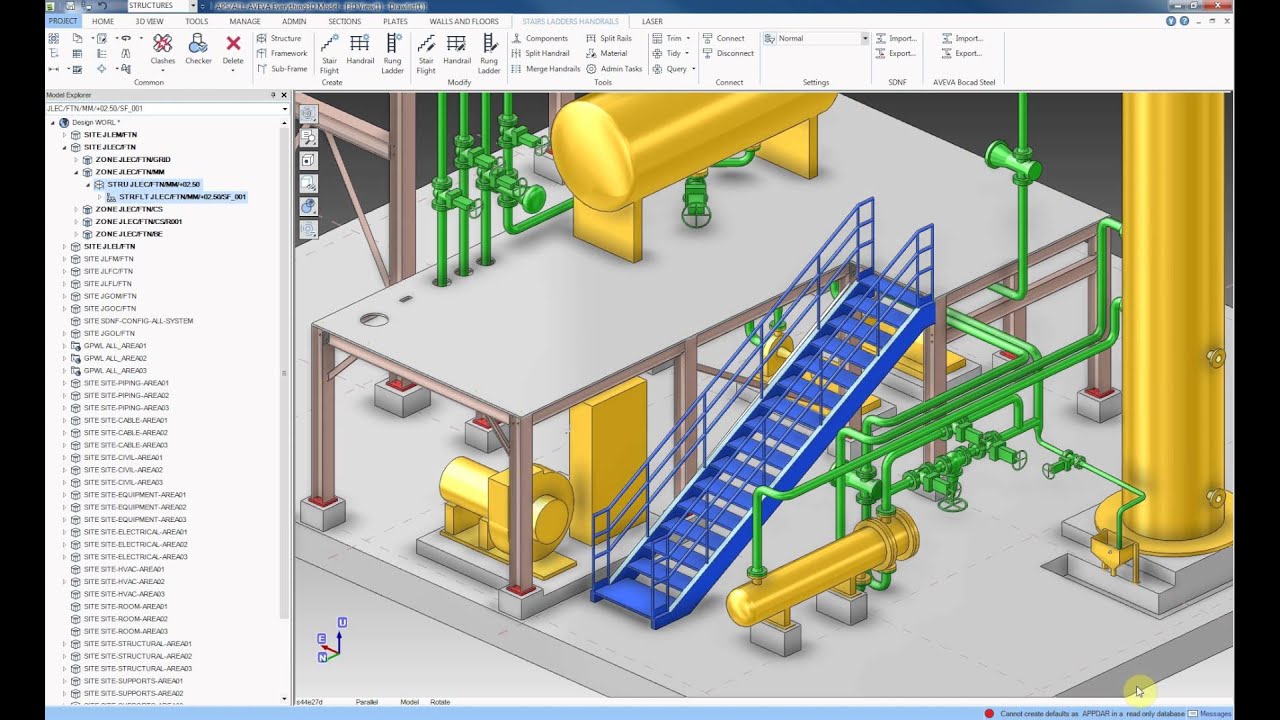1280x720 pixels.
Task: Switch to the PROJECT tab
Action: point(63,21)
